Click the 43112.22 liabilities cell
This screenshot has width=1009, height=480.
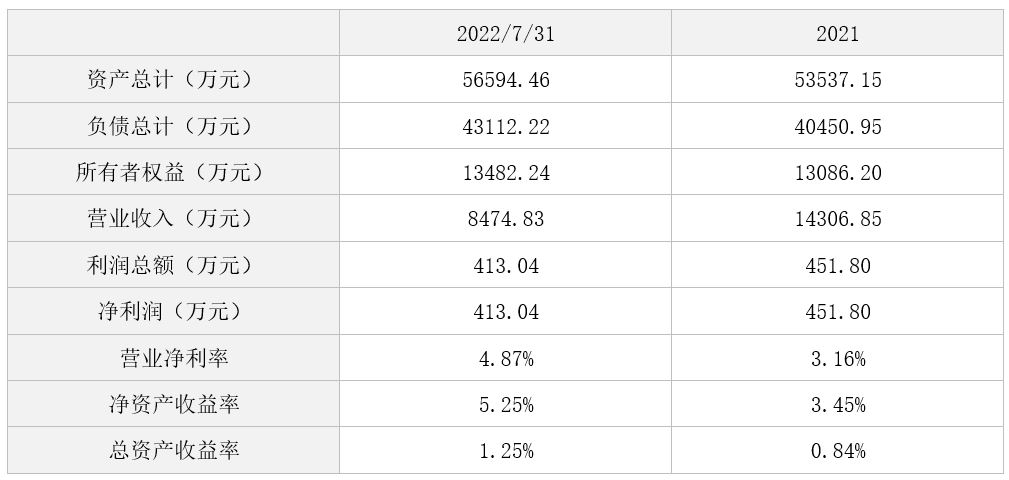(505, 125)
